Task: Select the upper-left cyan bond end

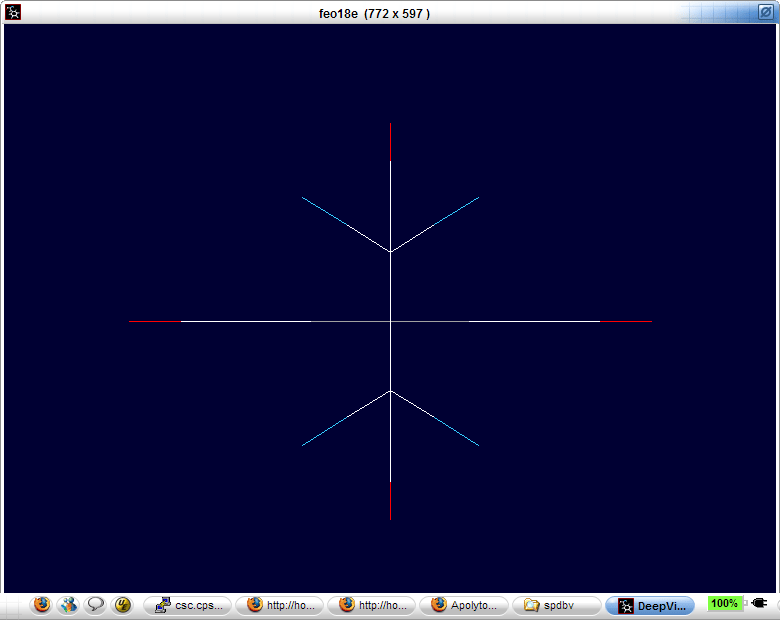Action: pyautogui.click(x=306, y=199)
